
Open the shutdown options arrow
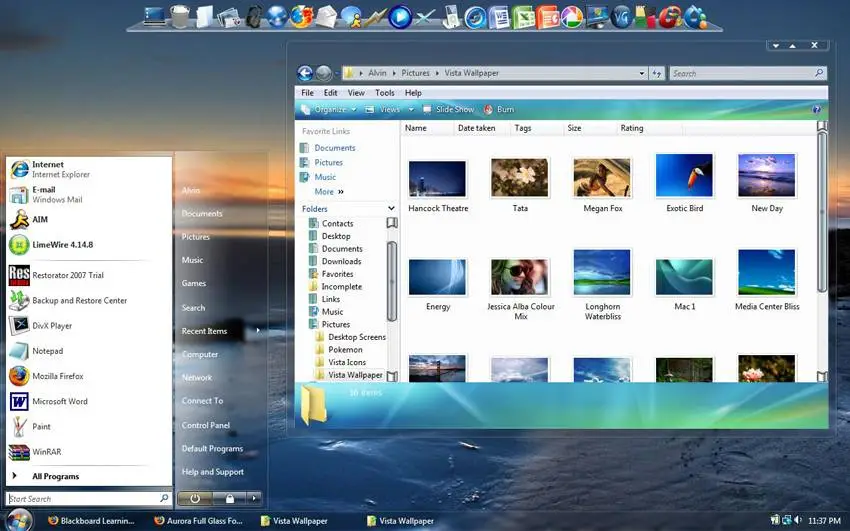tap(254, 498)
